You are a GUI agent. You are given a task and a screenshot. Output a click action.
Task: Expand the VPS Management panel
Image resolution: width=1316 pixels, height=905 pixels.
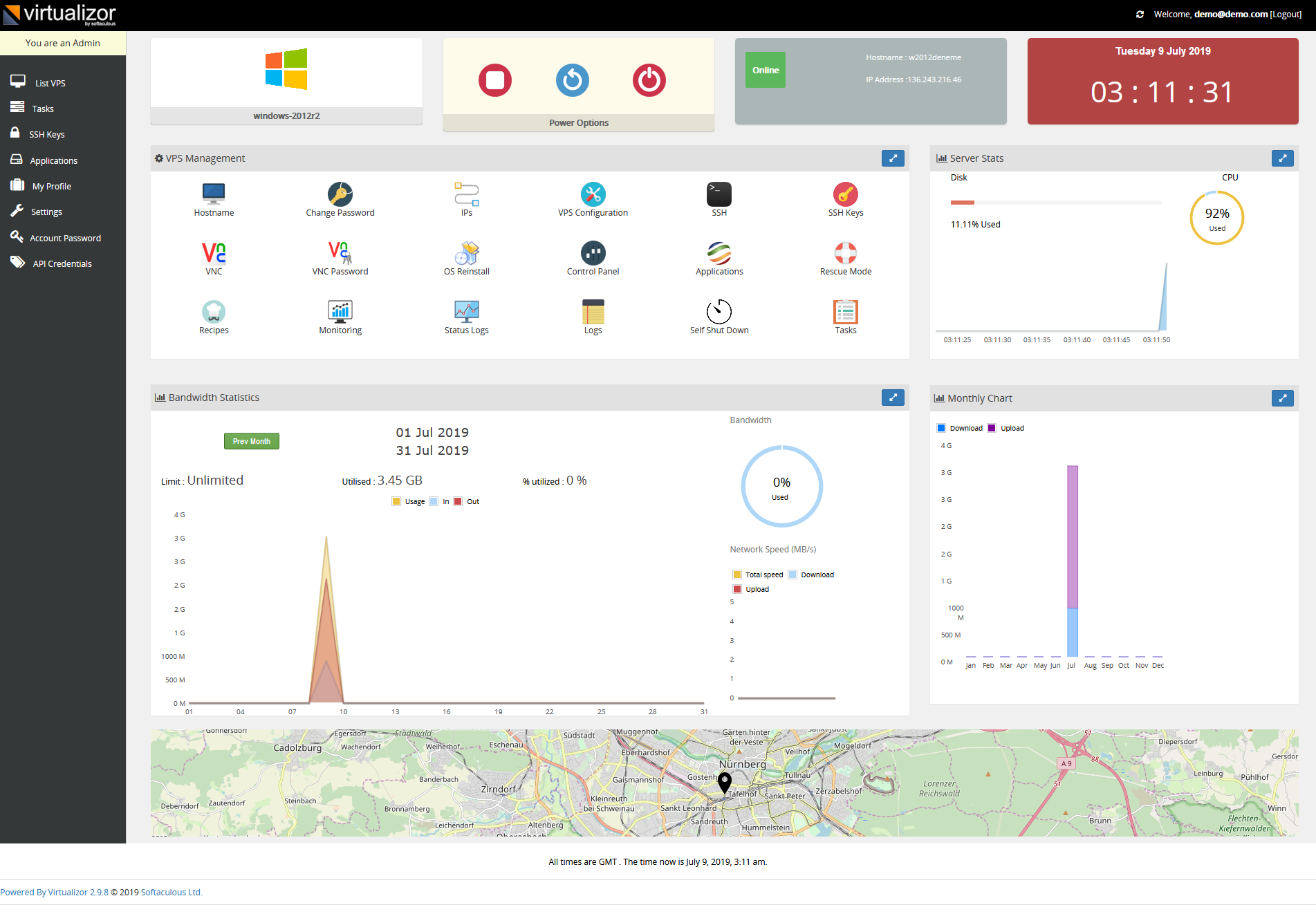893,158
